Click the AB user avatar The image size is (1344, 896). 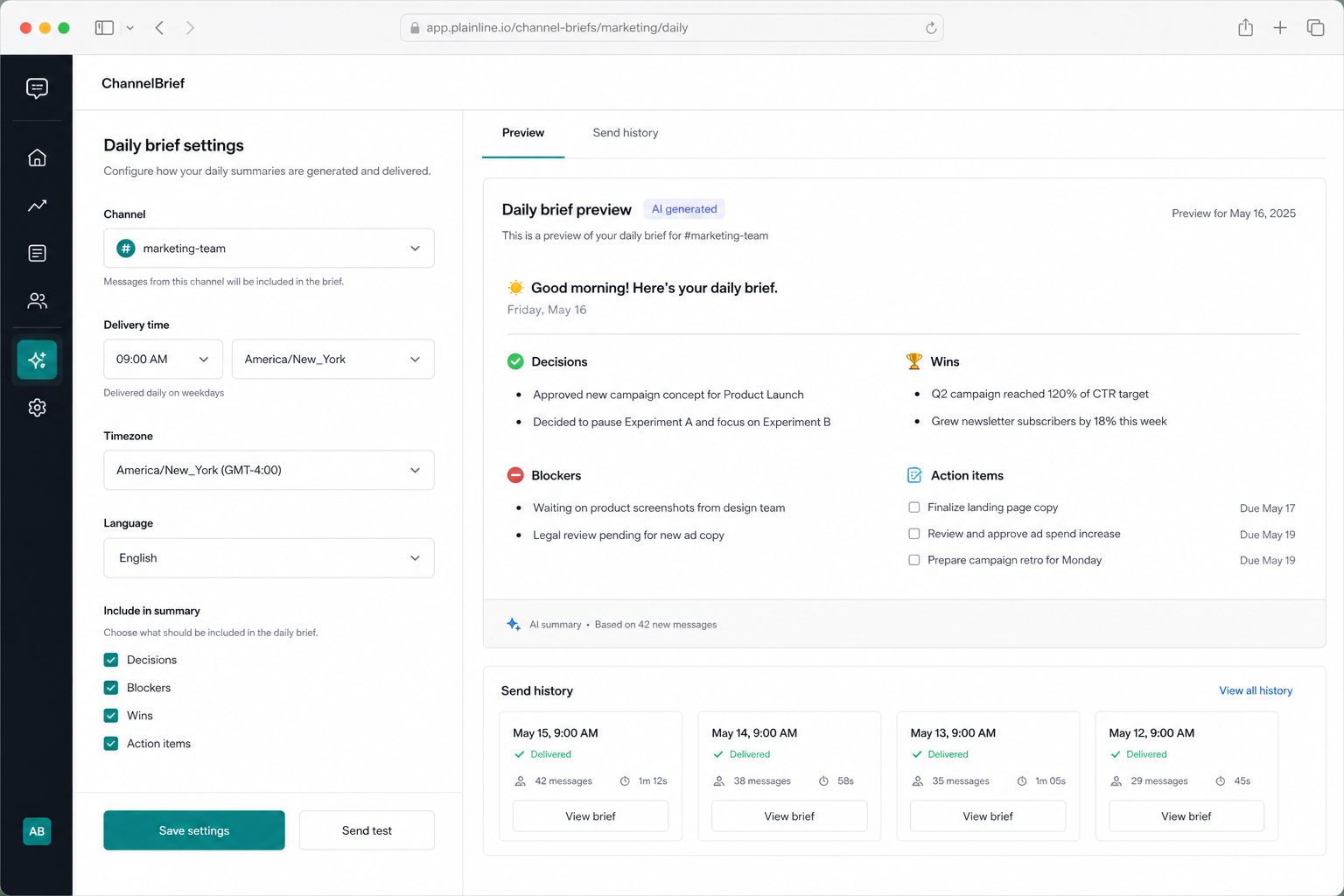(37, 831)
